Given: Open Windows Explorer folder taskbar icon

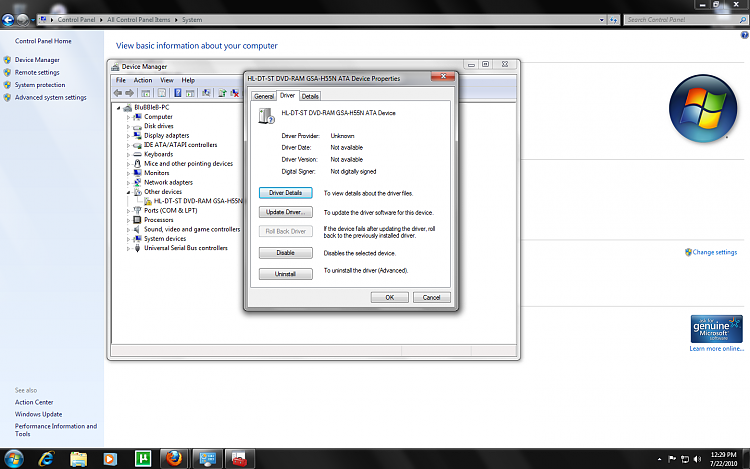Looking at the screenshot, I should 78,459.
